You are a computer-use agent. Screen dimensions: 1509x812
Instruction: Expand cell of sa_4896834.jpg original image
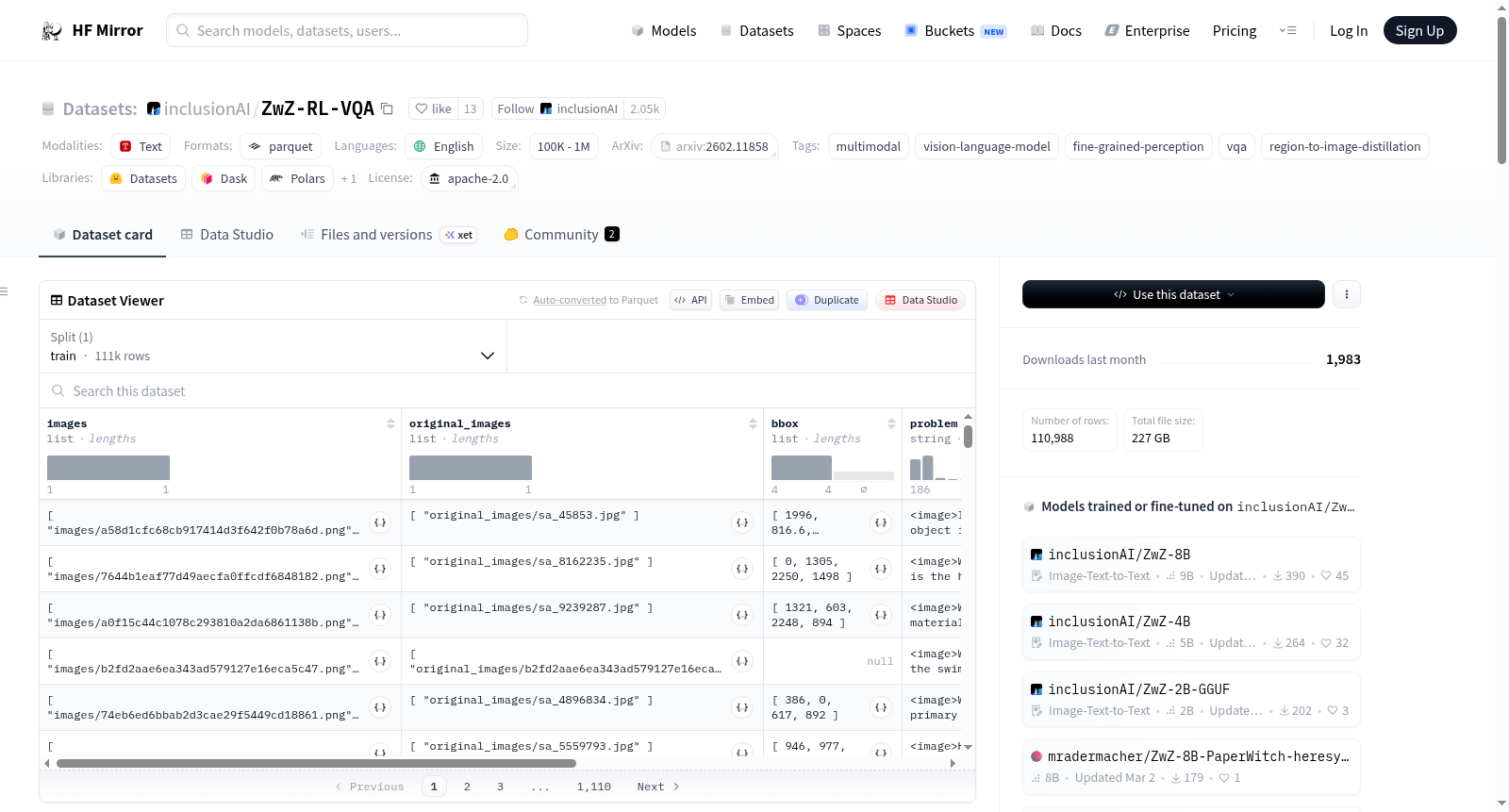coord(742,707)
